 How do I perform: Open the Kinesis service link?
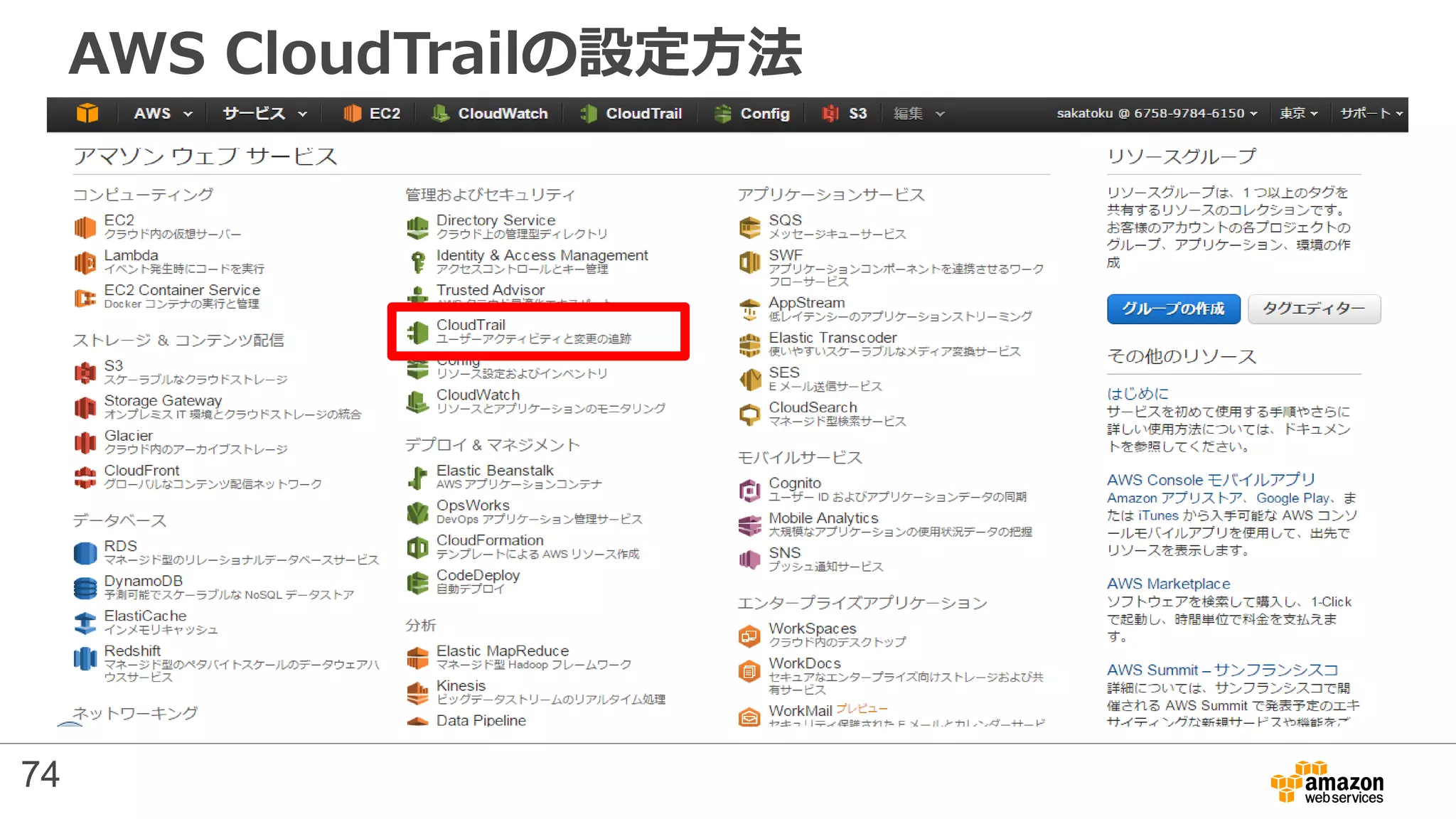click(461, 686)
